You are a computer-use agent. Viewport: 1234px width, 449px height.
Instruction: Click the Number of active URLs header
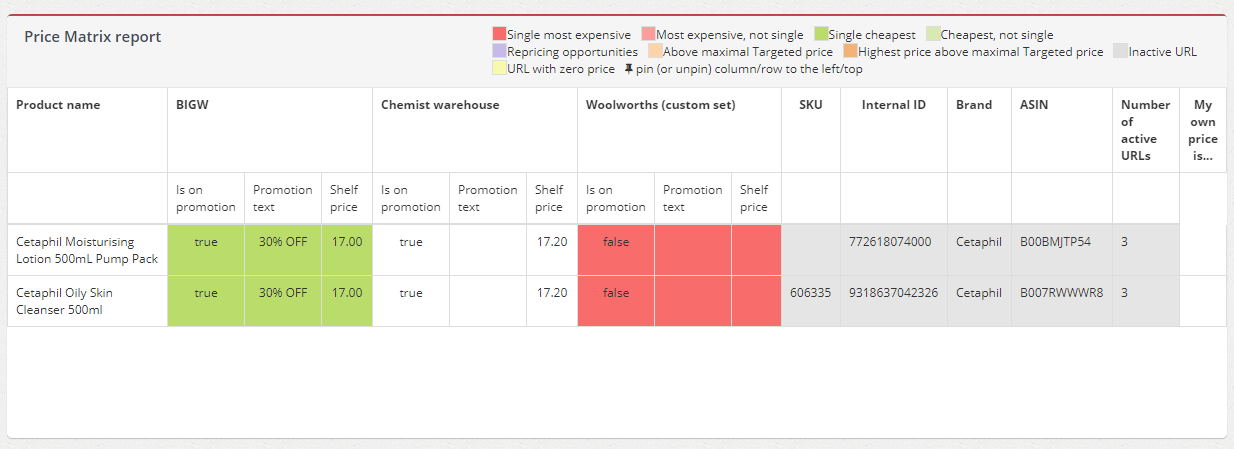pyautogui.click(x=1145, y=130)
